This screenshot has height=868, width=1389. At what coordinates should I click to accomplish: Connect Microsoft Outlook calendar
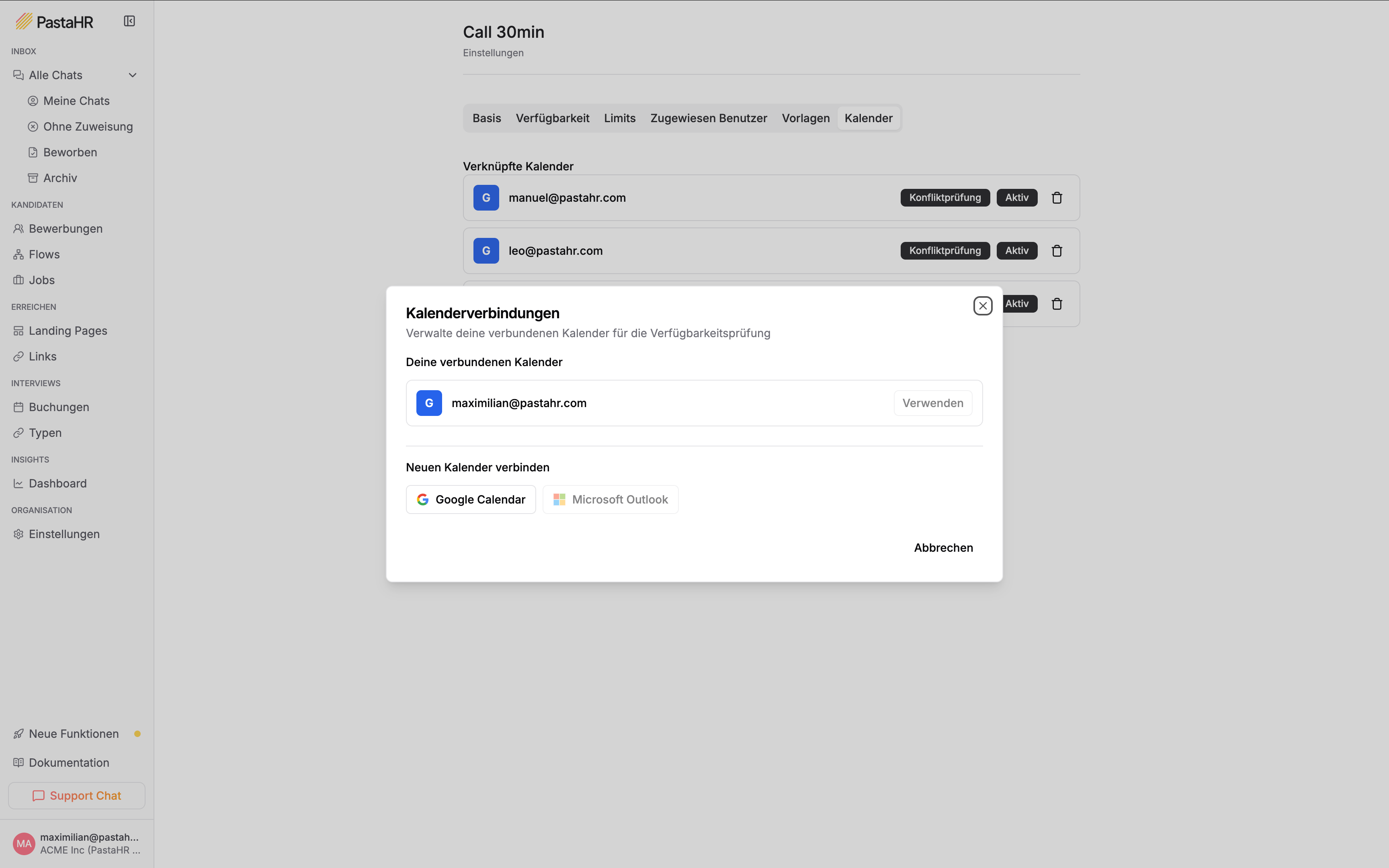click(610, 500)
